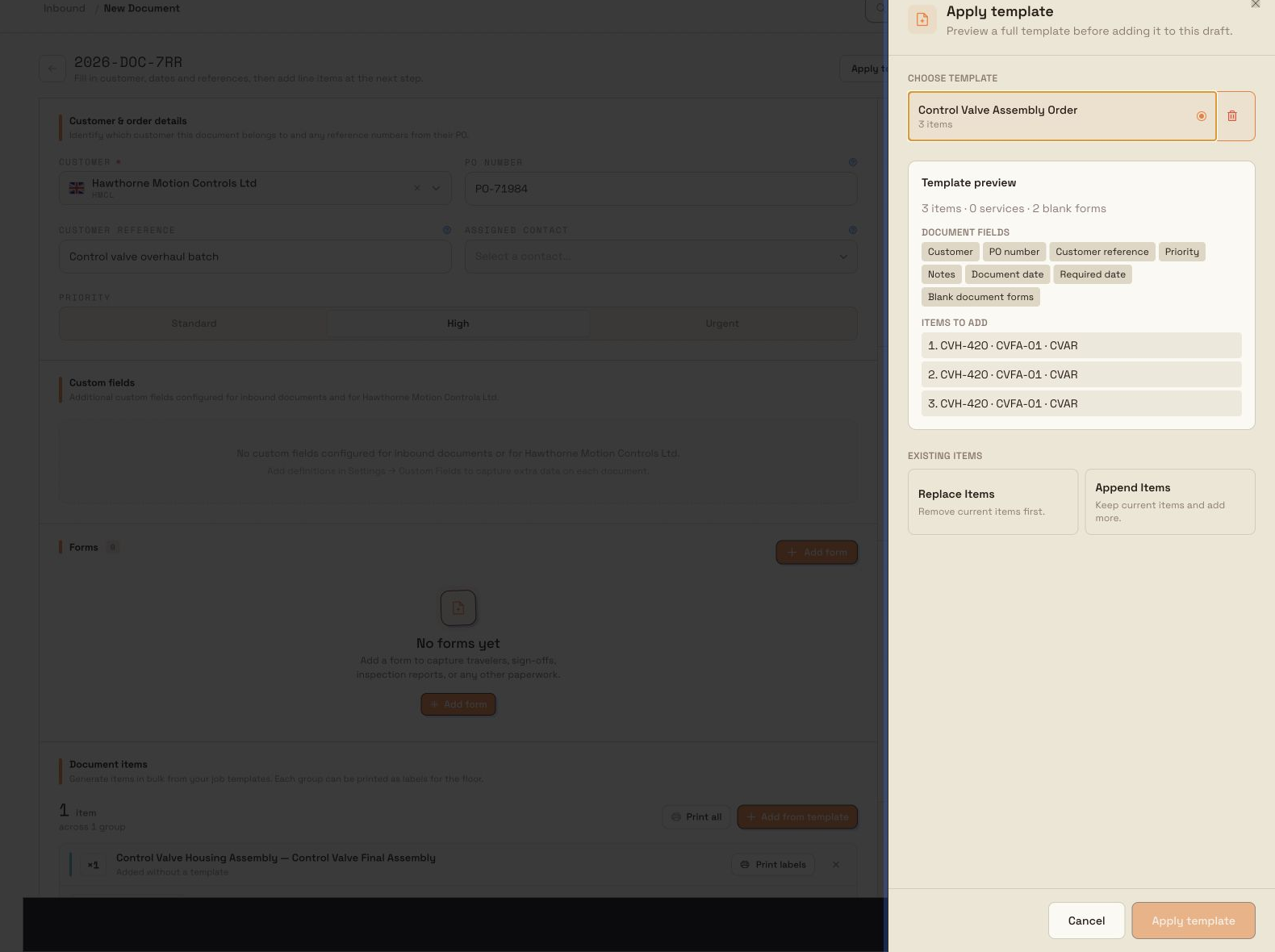Click the PO Number input field
The height and width of the screenshot is (952, 1275).
pos(661,189)
